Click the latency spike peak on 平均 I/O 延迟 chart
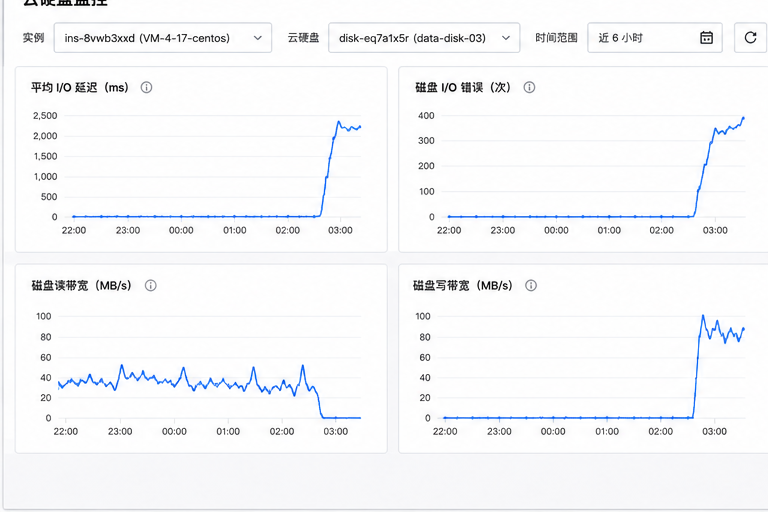 pyautogui.click(x=338, y=122)
